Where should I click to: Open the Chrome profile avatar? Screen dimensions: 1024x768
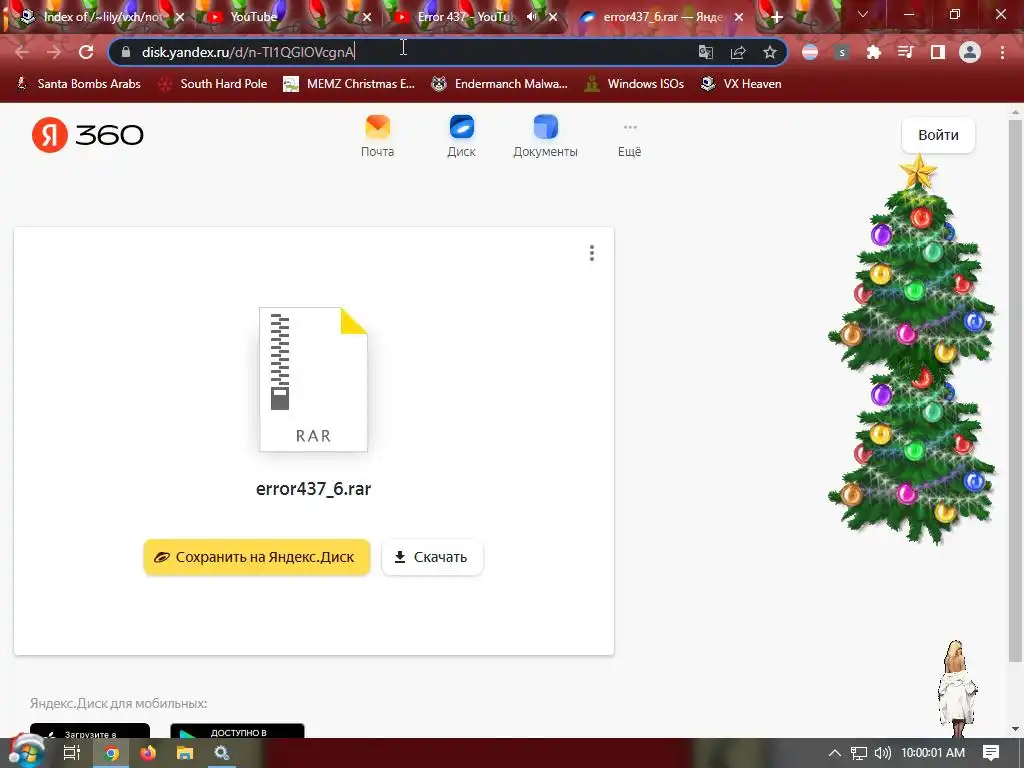[970, 52]
